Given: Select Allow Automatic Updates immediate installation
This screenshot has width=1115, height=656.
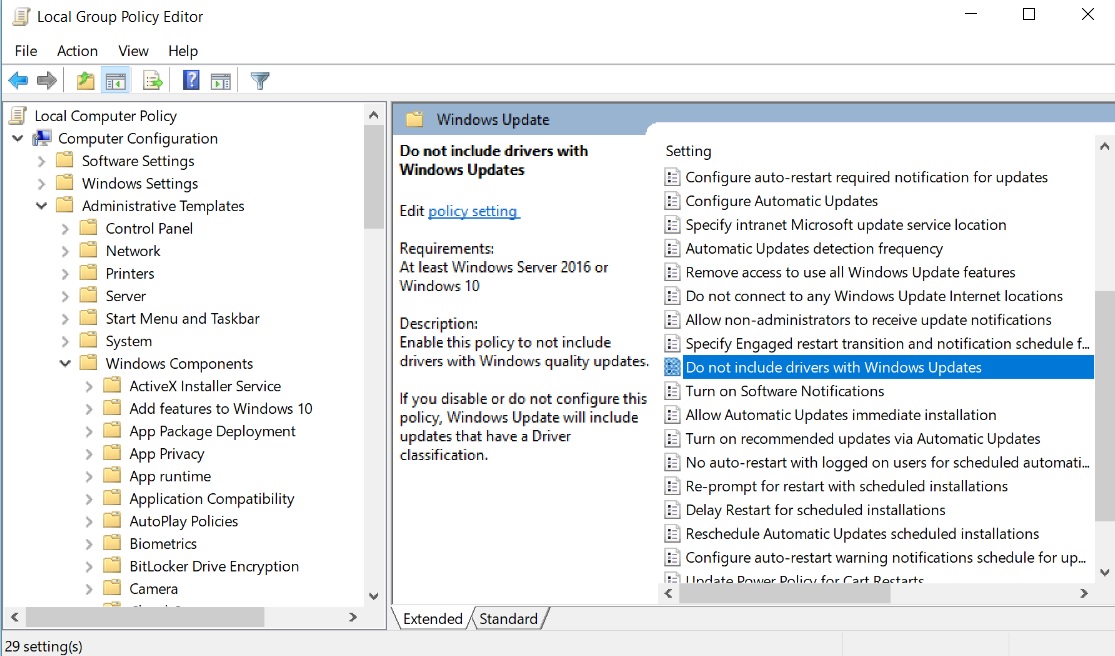Looking at the screenshot, I should [x=841, y=414].
